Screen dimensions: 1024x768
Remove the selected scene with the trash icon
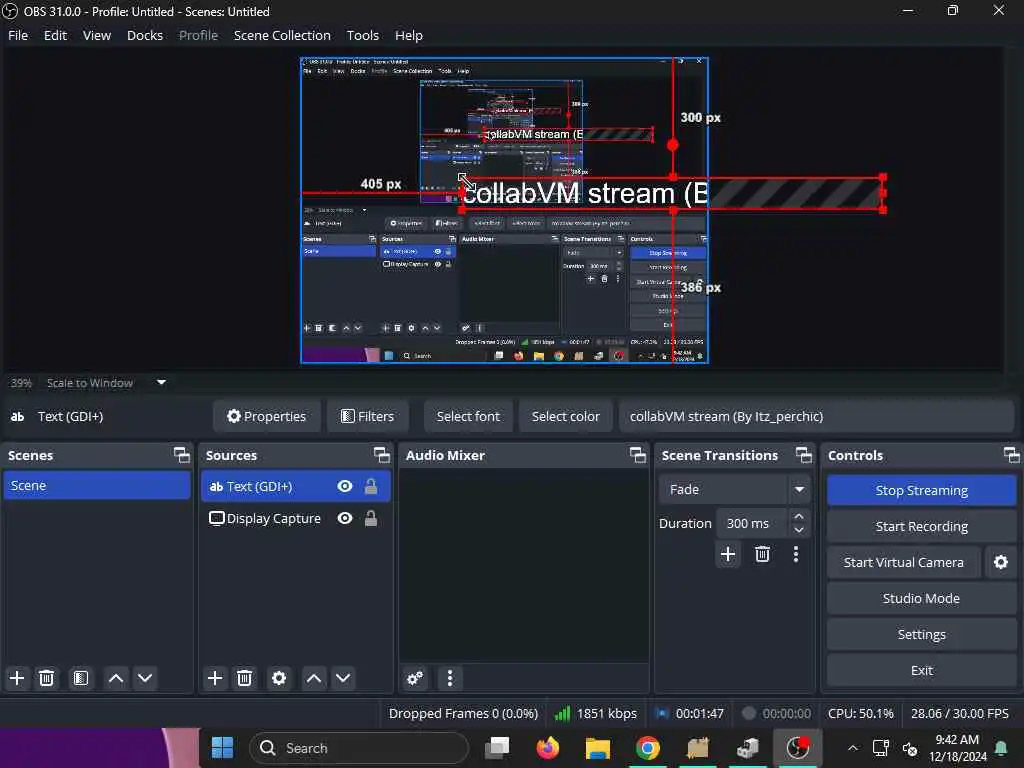[46, 678]
